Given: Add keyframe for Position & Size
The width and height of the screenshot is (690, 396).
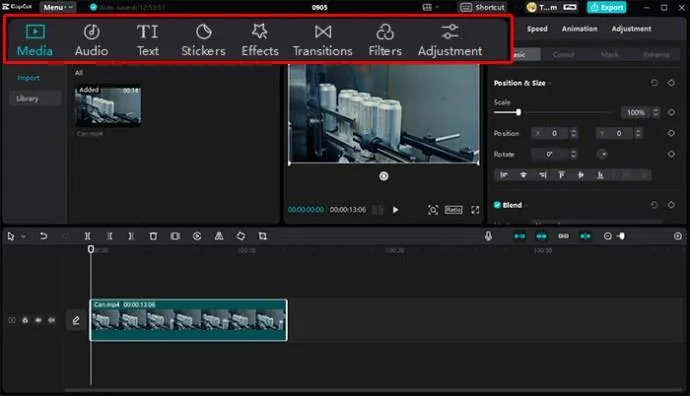Looking at the screenshot, I should coord(671,83).
